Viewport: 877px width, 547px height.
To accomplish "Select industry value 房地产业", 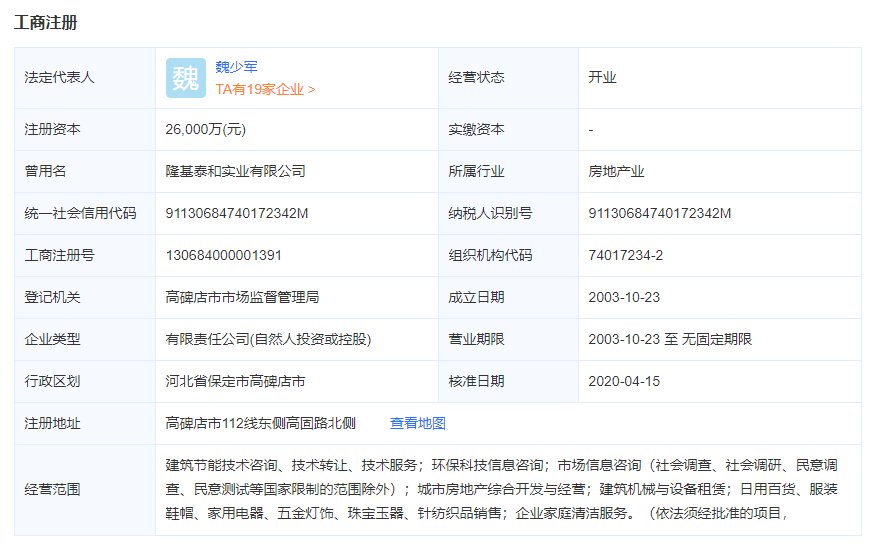I will [x=616, y=171].
